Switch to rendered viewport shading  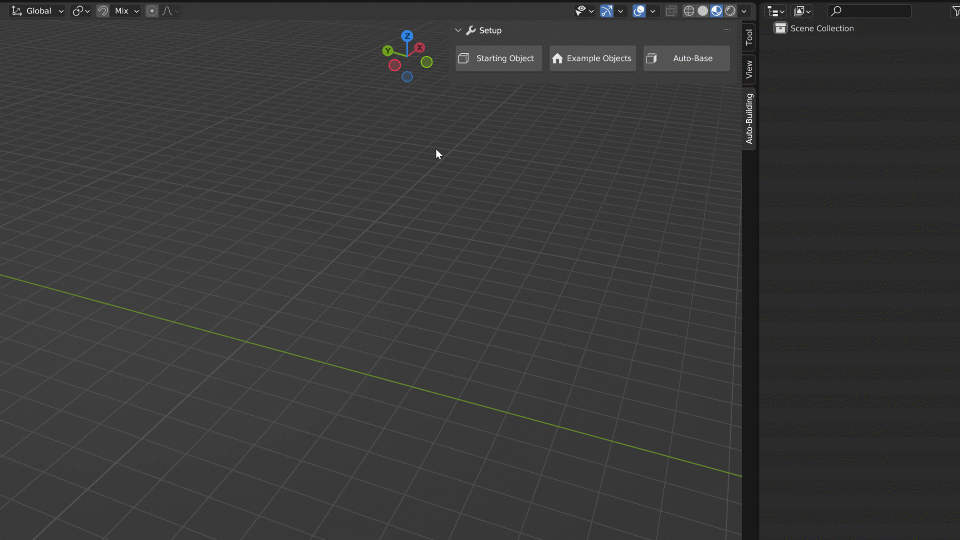[x=730, y=11]
